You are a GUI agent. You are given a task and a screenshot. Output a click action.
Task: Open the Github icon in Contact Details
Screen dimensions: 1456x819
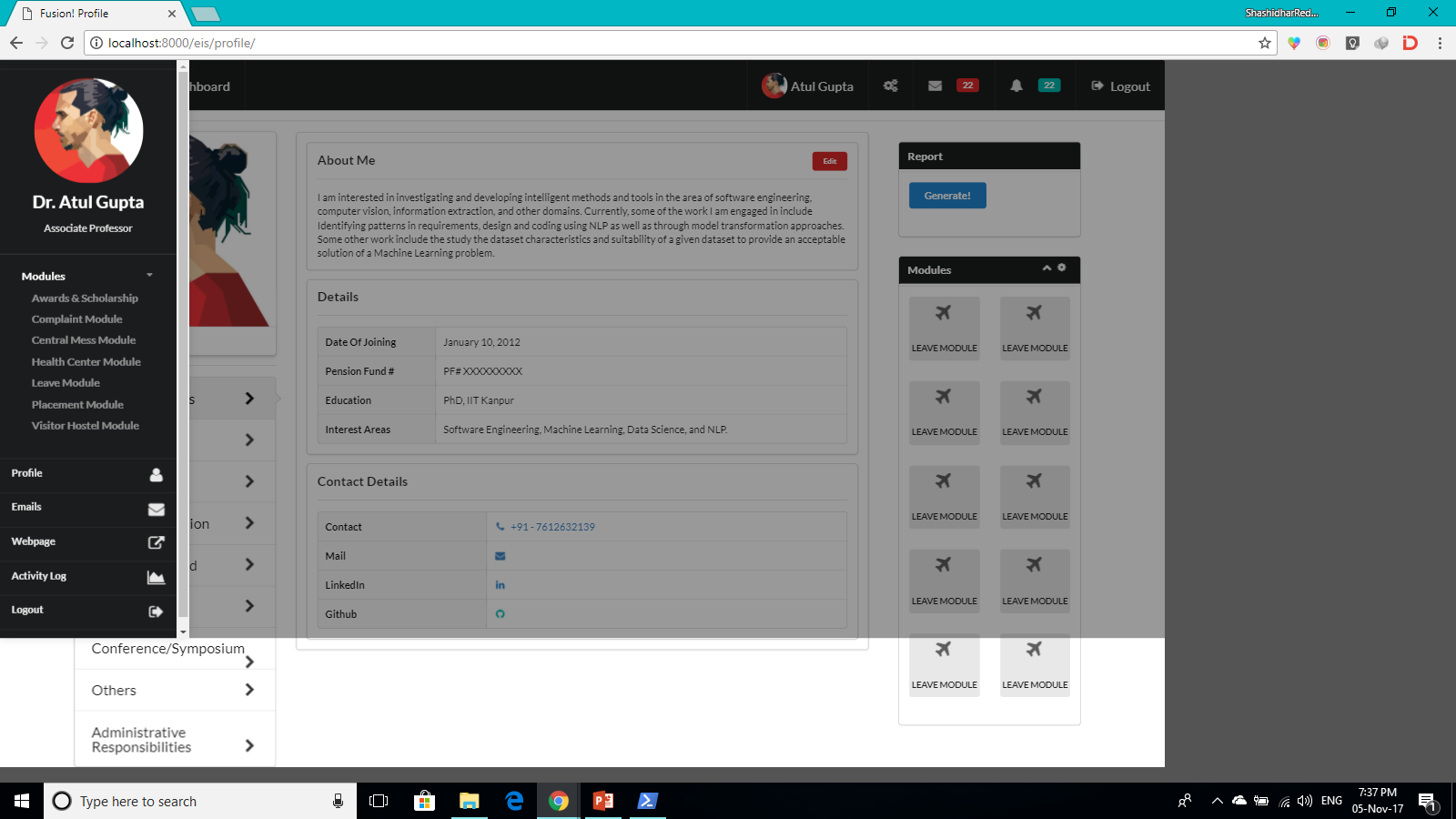[500, 613]
